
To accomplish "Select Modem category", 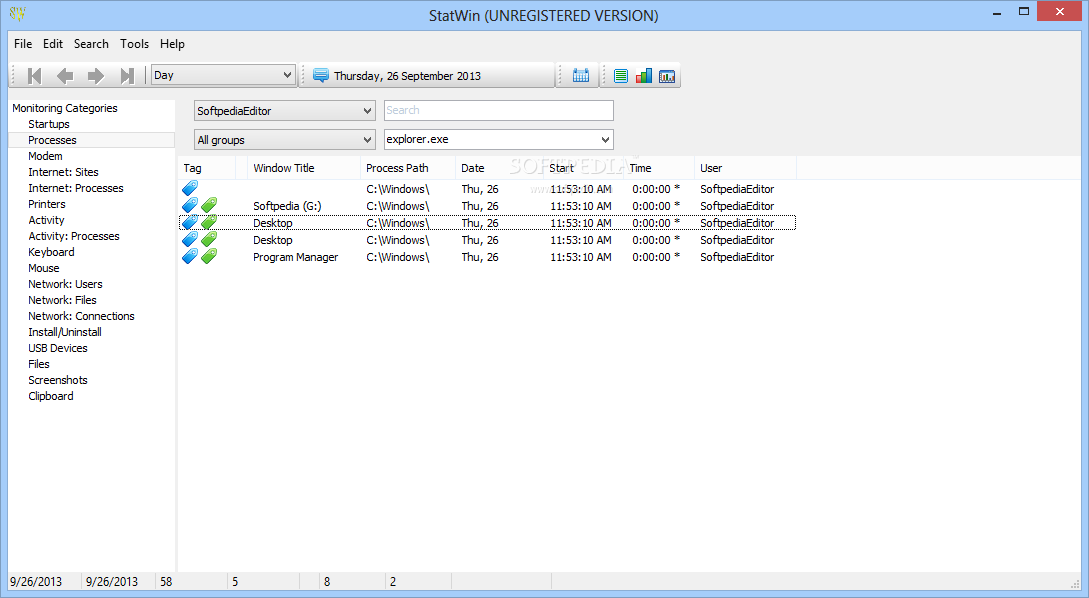I will [x=45, y=156].
